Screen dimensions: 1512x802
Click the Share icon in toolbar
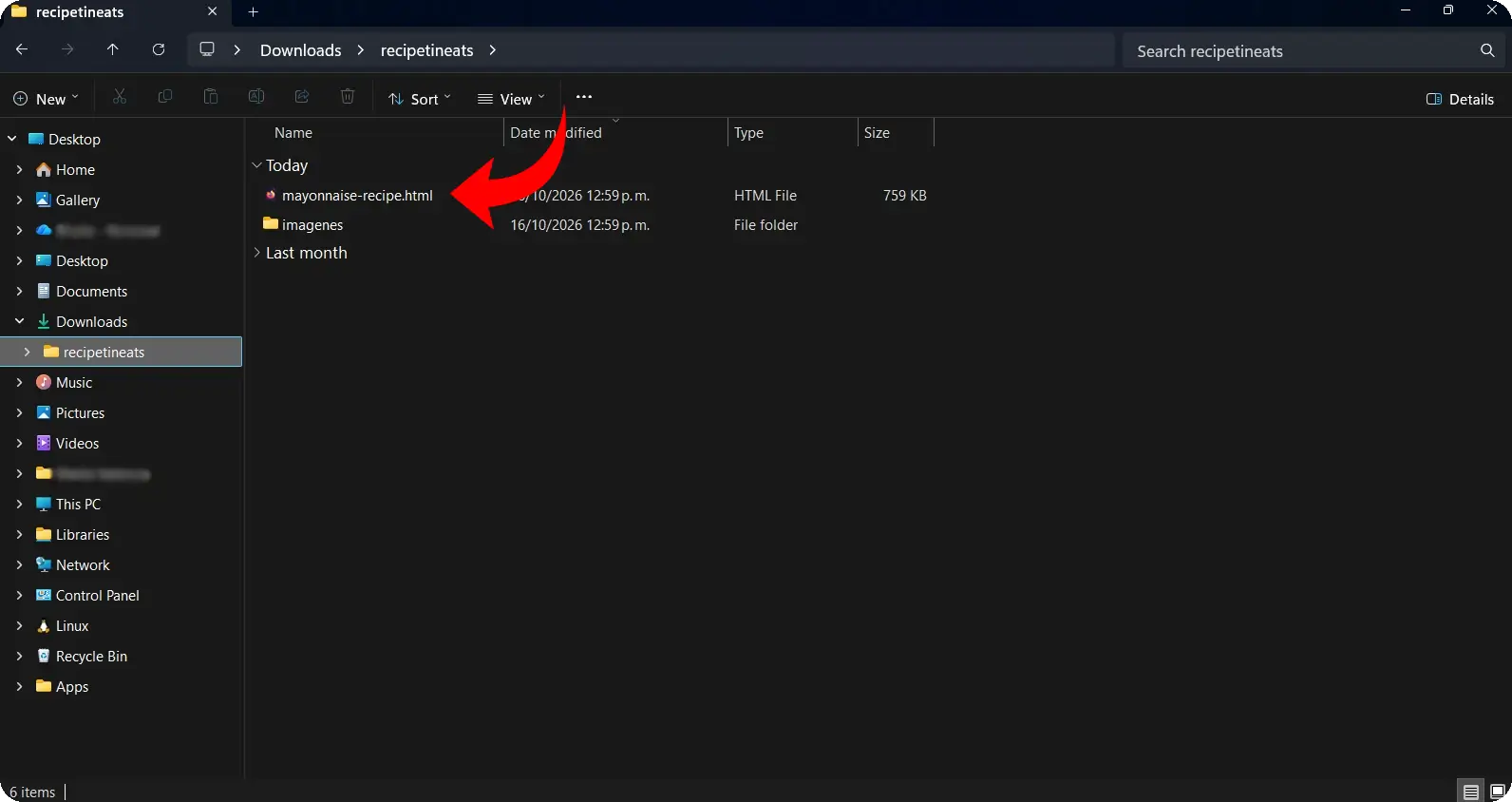302,97
